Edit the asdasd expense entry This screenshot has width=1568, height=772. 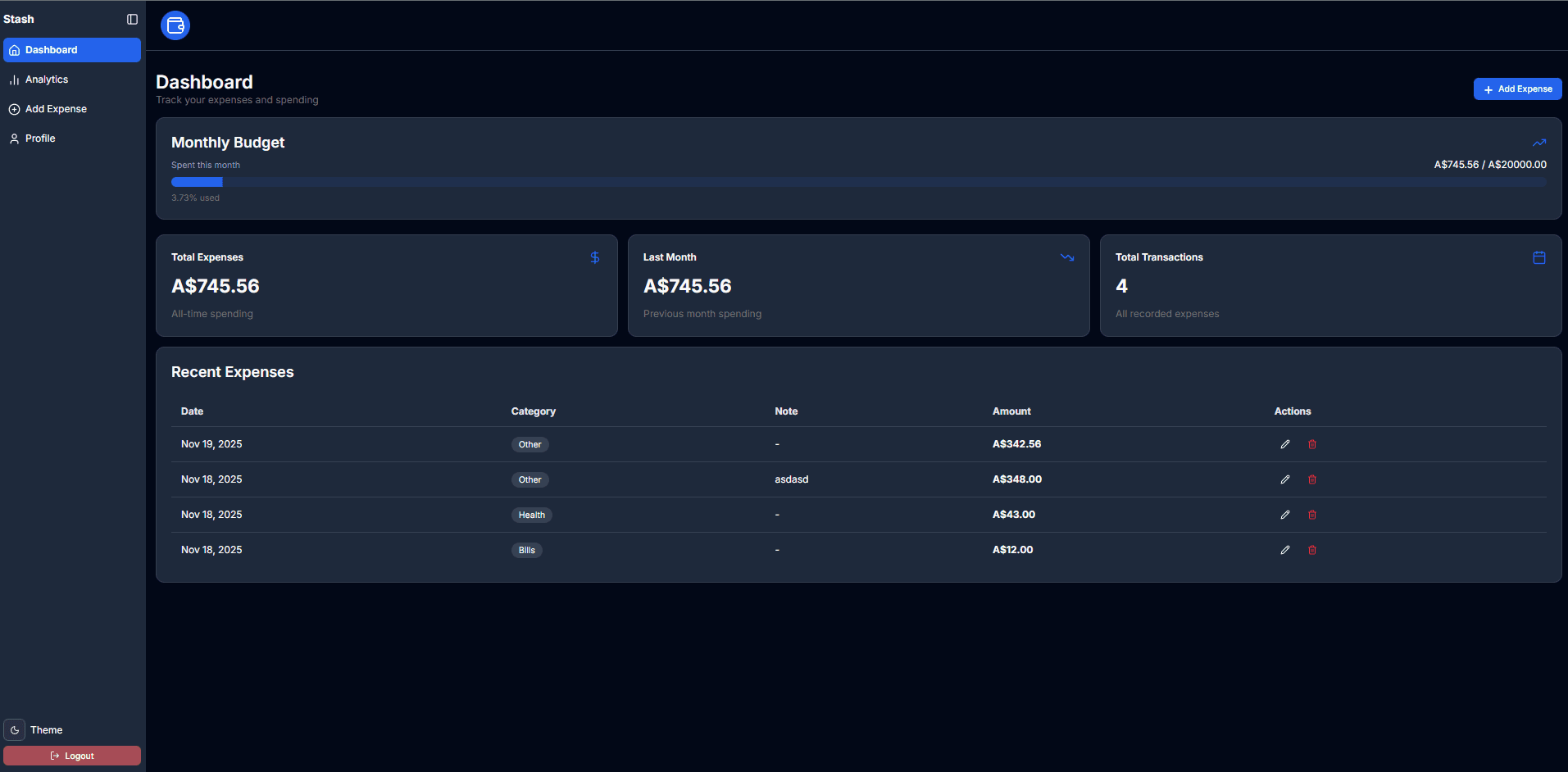point(1285,479)
